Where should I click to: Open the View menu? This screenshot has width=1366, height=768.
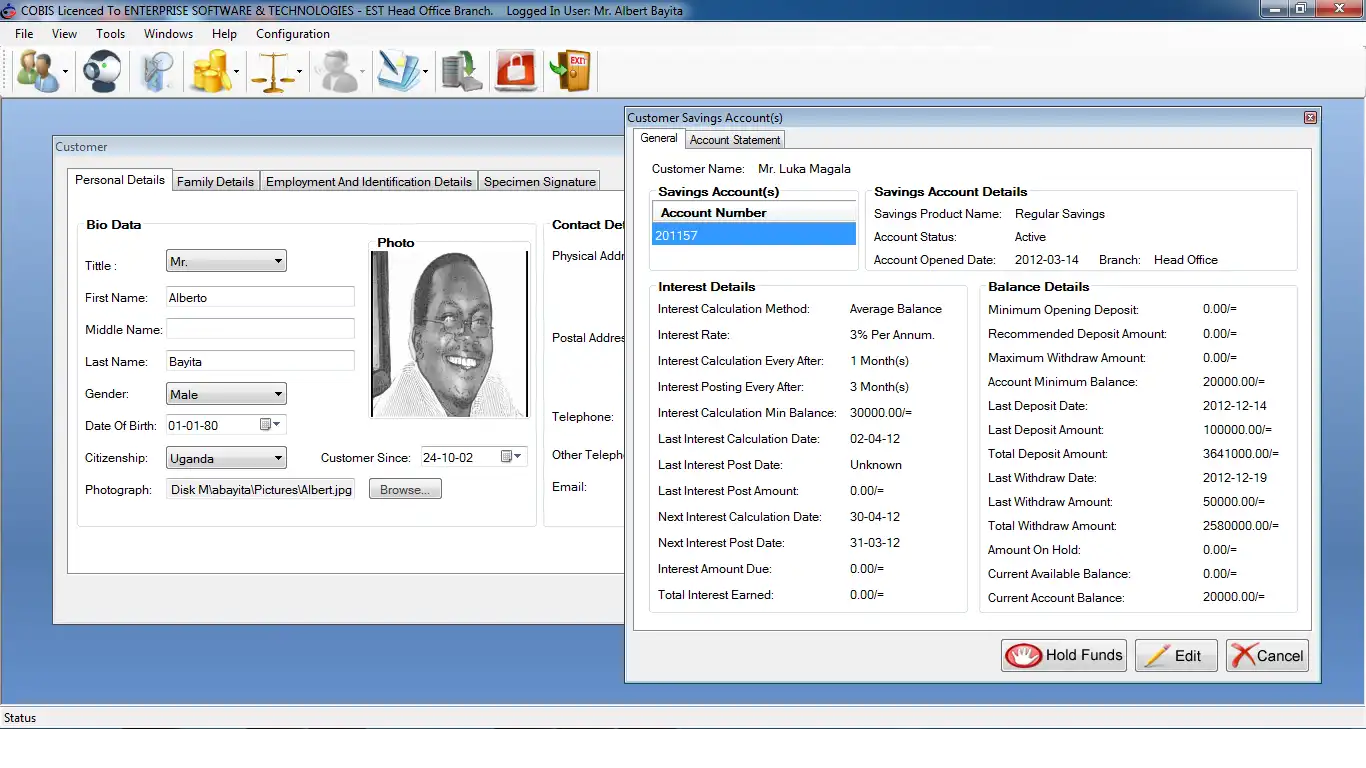[x=64, y=33]
